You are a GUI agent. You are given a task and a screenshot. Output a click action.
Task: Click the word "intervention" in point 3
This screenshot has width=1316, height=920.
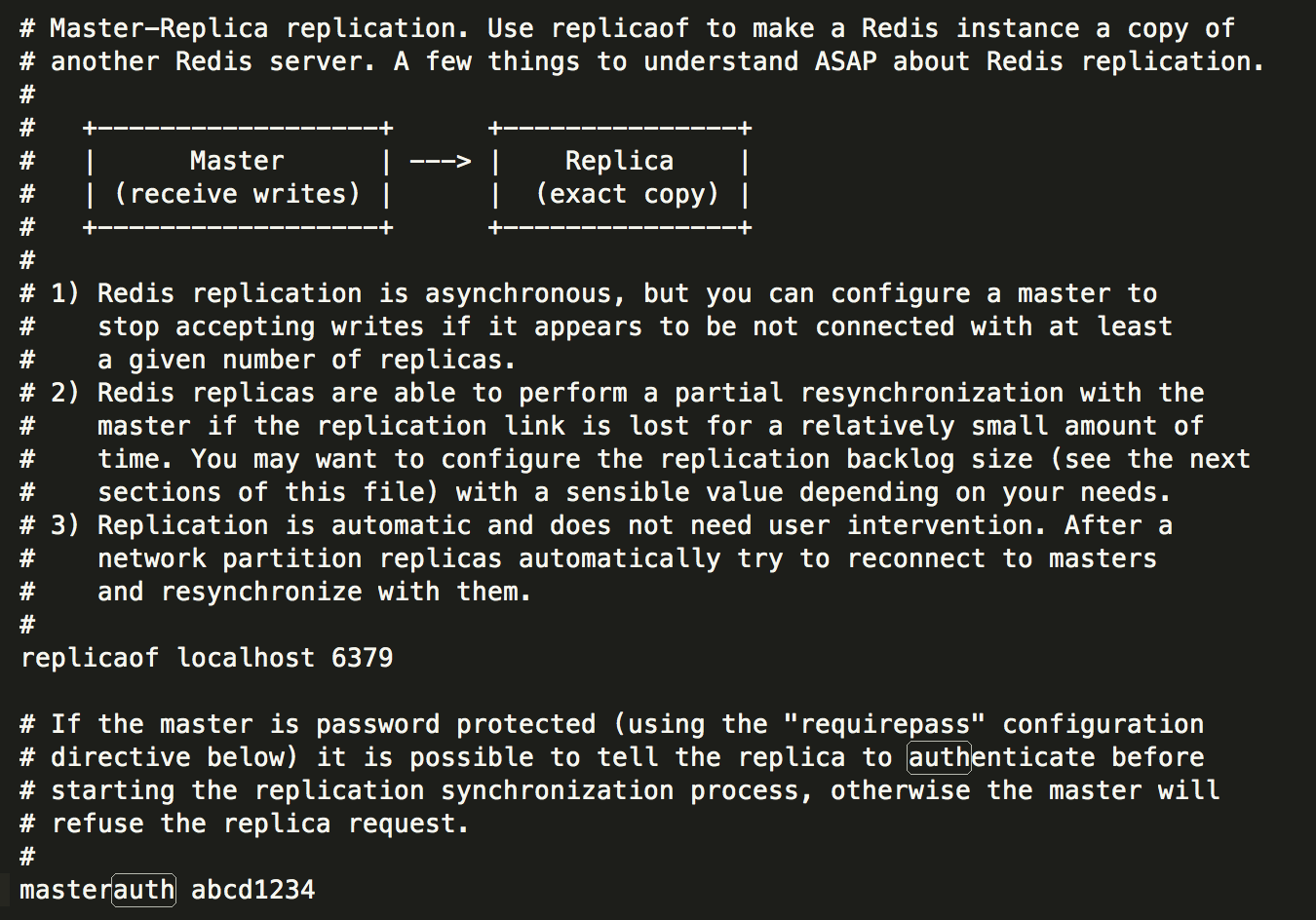point(939,525)
